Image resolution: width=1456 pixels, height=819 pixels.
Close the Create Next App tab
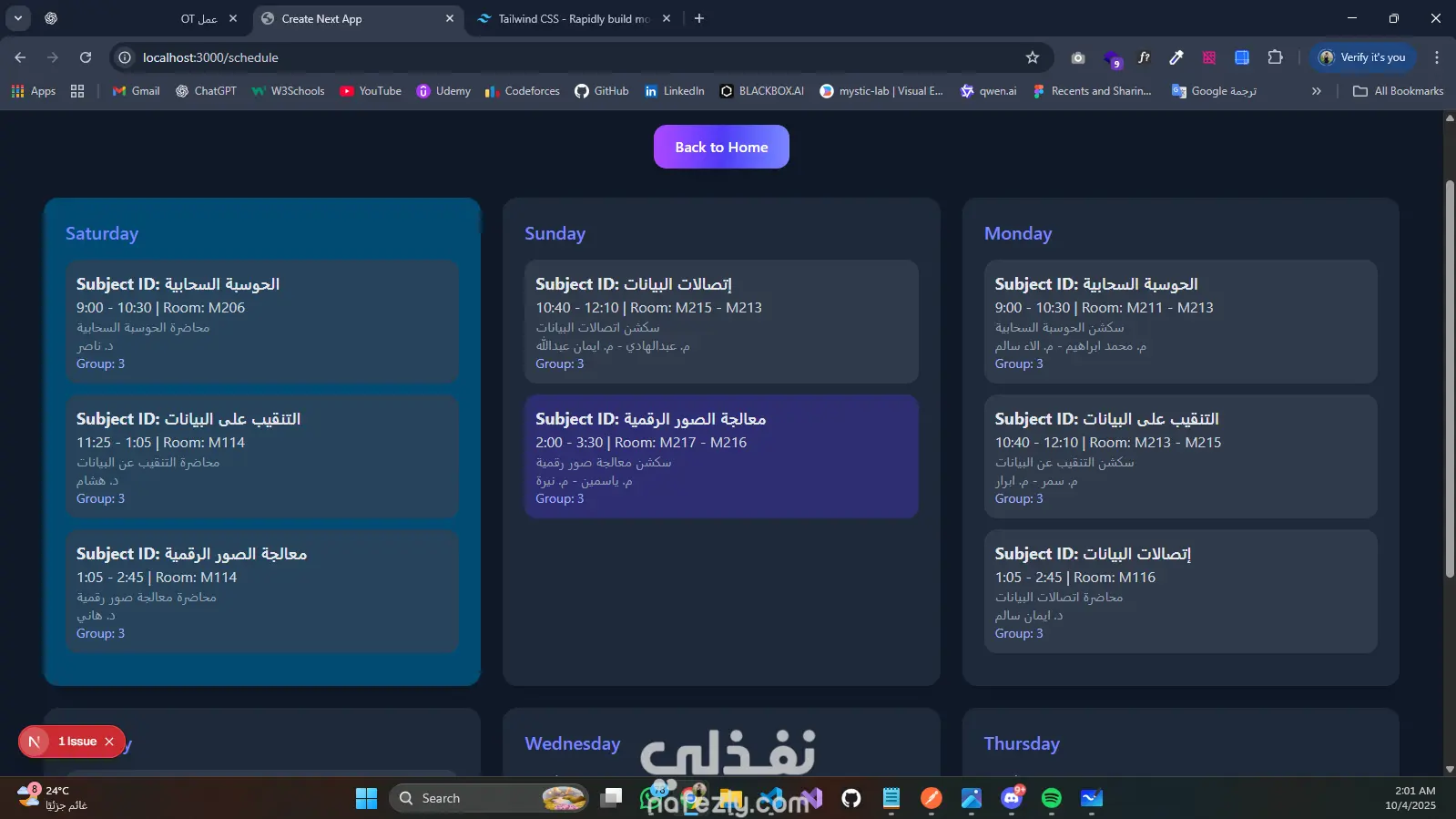(450, 18)
